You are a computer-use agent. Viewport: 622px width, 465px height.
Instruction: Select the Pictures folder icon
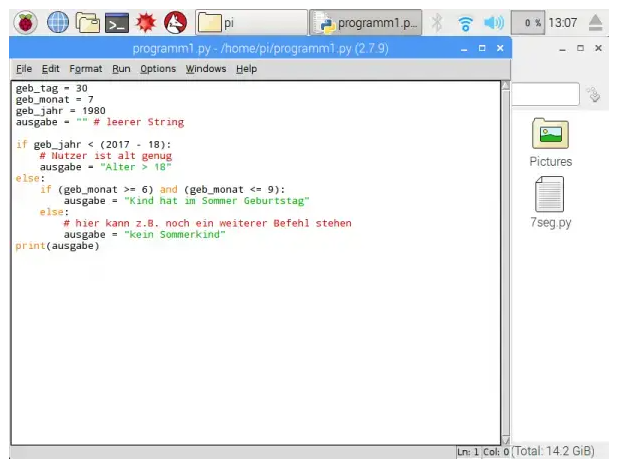pyautogui.click(x=550, y=133)
